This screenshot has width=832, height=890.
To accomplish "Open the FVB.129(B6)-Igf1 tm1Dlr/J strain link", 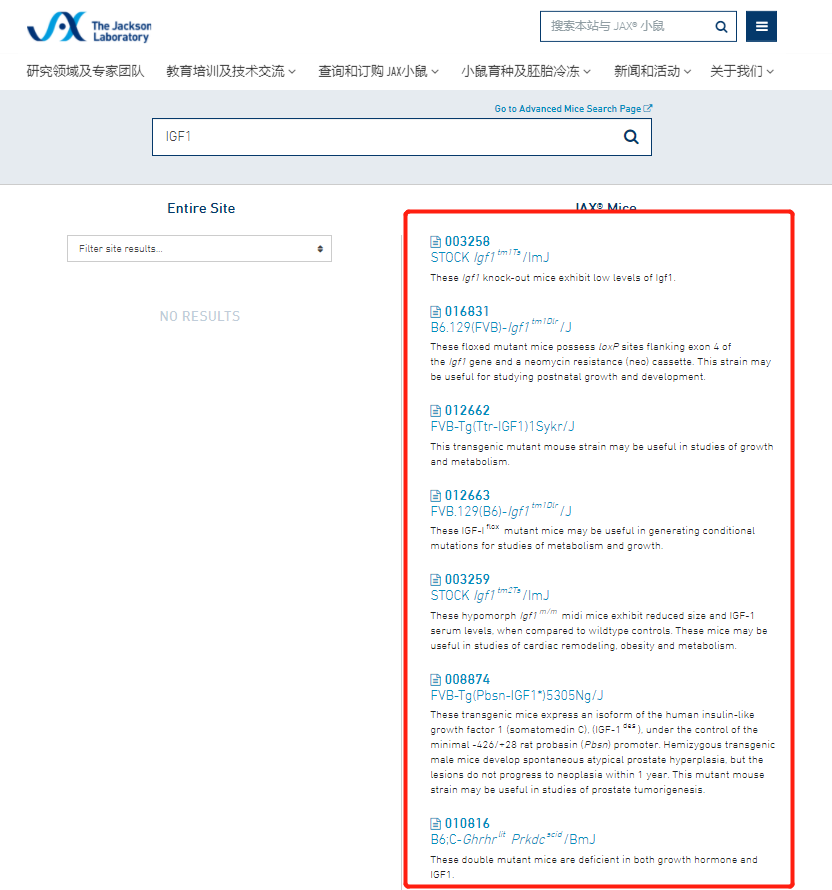I will click(x=501, y=510).
